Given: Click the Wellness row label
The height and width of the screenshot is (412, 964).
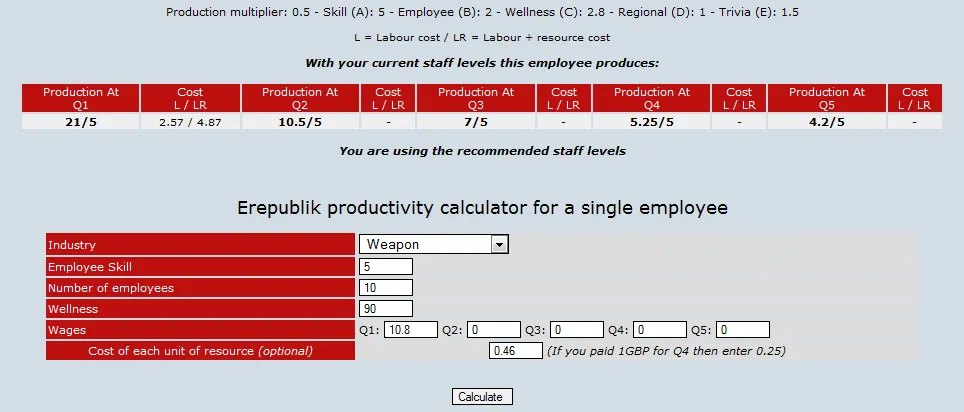Looking at the screenshot, I should pyautogui.click(x=200, y=309).
